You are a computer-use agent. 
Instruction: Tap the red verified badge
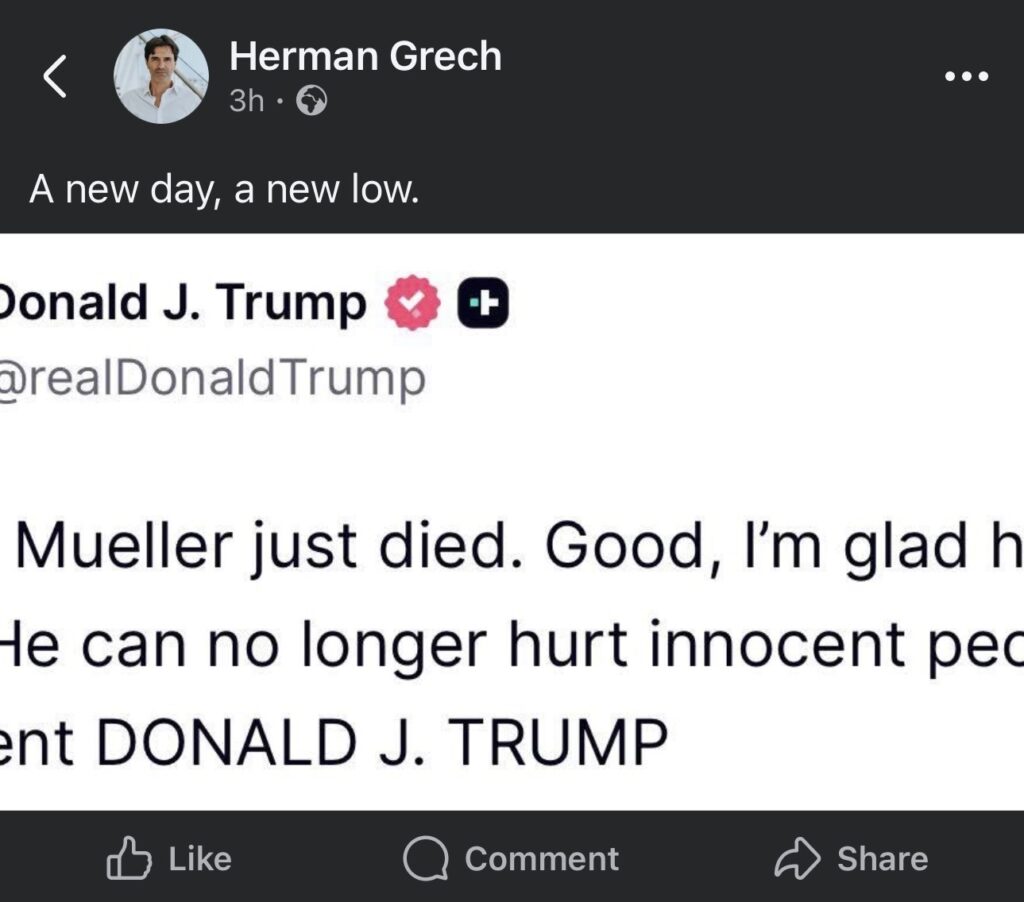click(x=412, y=304)
